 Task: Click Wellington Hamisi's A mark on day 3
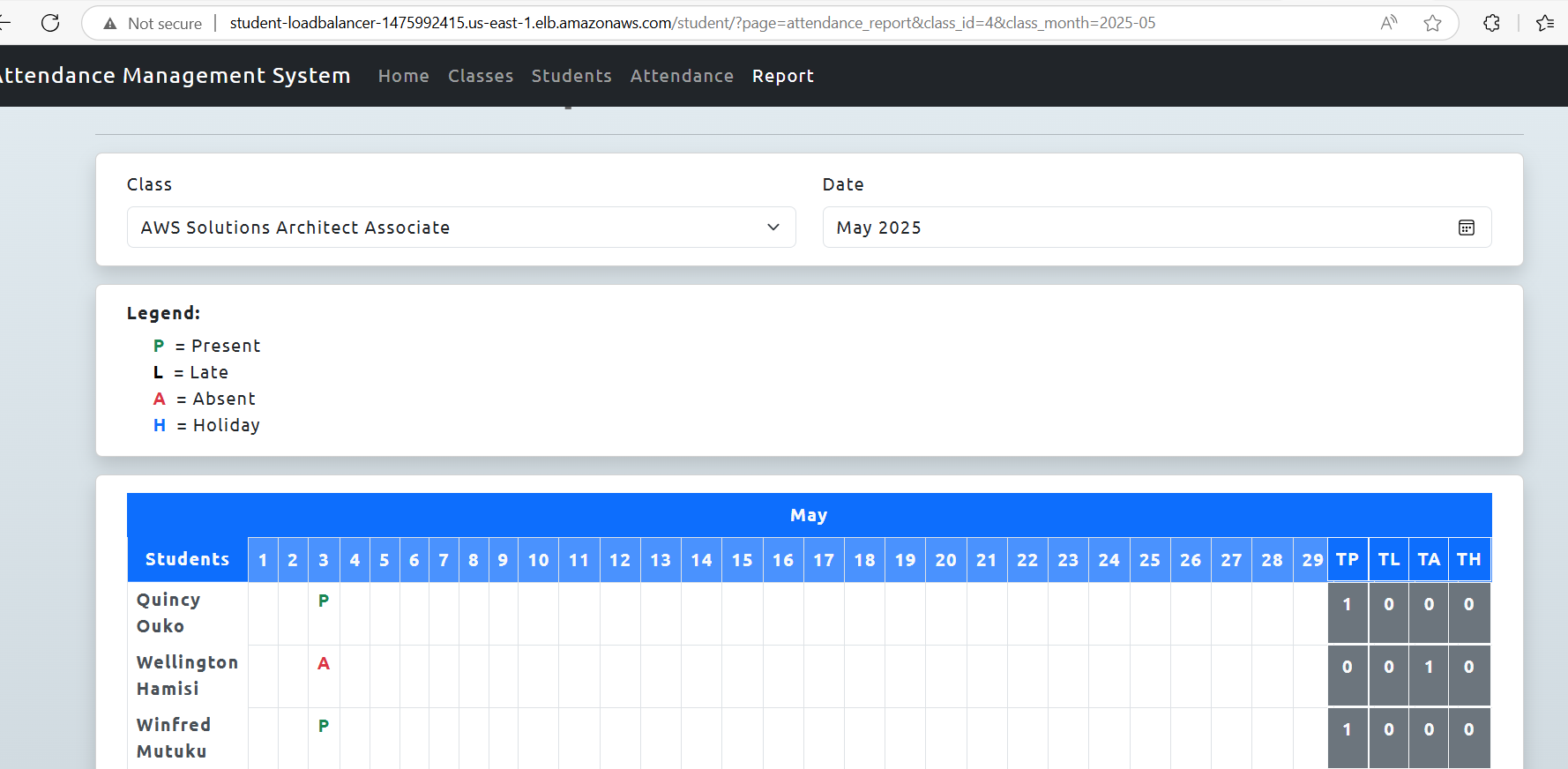tap(324, 663)
